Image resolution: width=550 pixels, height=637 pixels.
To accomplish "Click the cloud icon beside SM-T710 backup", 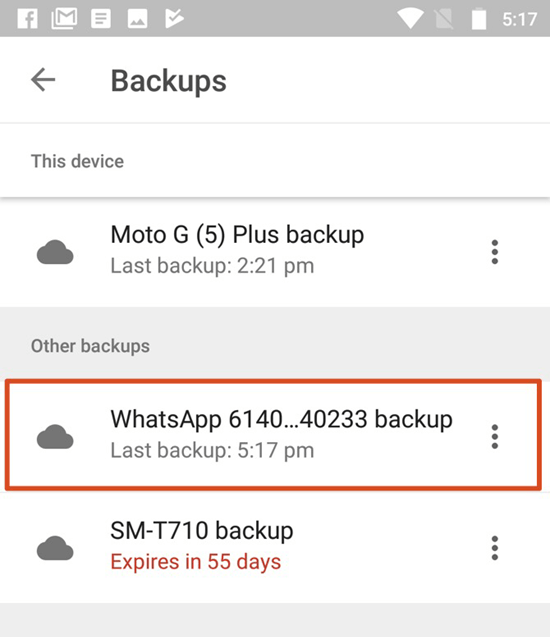I will point(55,548).
